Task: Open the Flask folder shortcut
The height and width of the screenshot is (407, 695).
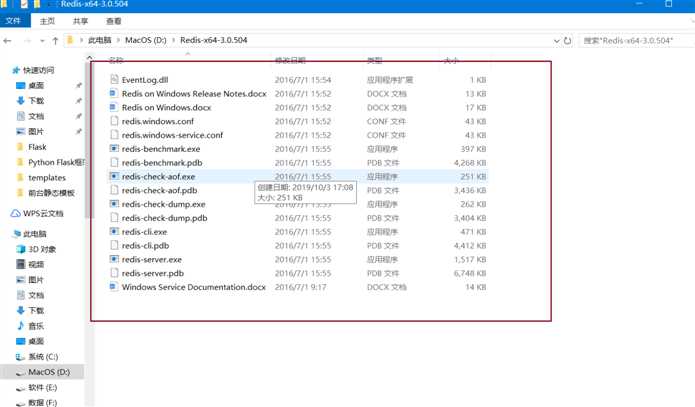Action: point(37,147)
